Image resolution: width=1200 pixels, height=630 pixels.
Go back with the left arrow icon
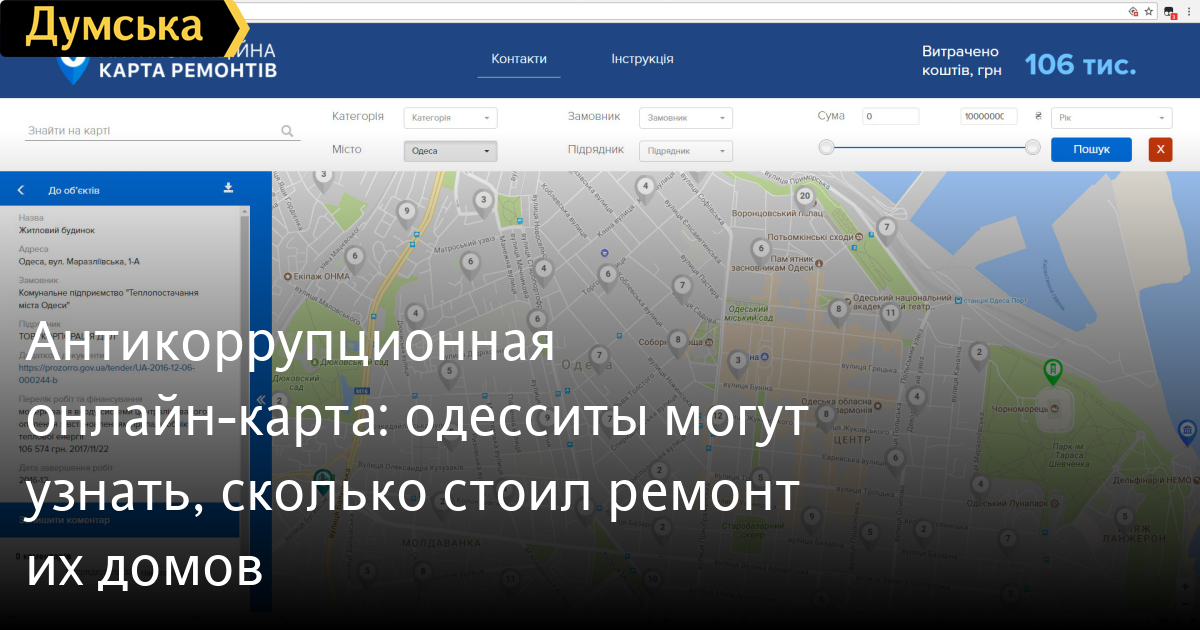pos(21,190)
